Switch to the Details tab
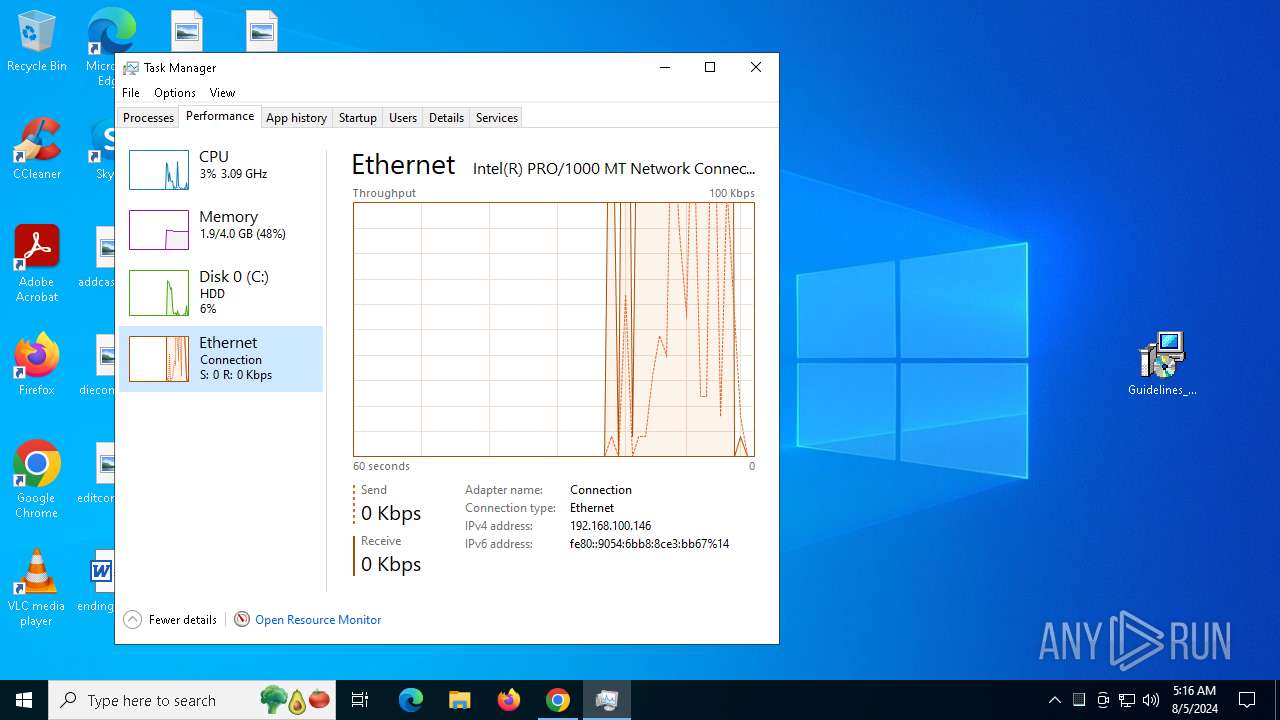Viewport: 1280px width, 720px height. (446, 118)
